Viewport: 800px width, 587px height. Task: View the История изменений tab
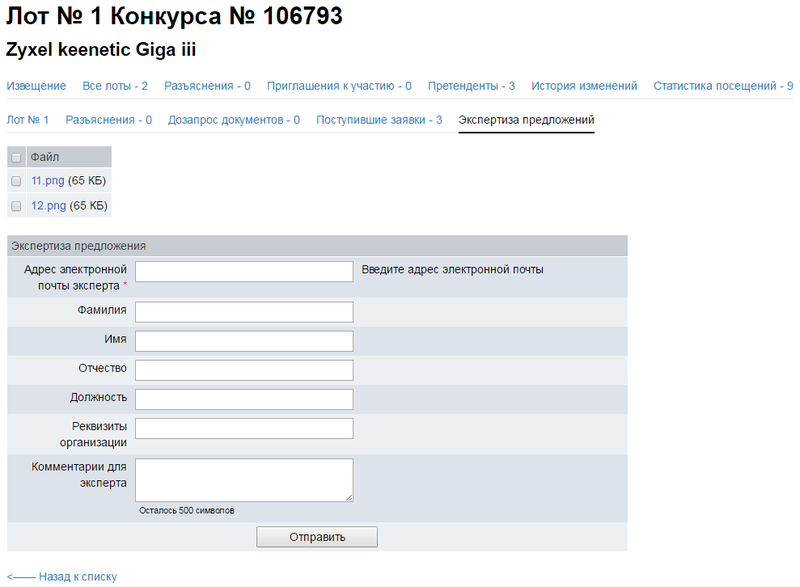click(584, 86)
